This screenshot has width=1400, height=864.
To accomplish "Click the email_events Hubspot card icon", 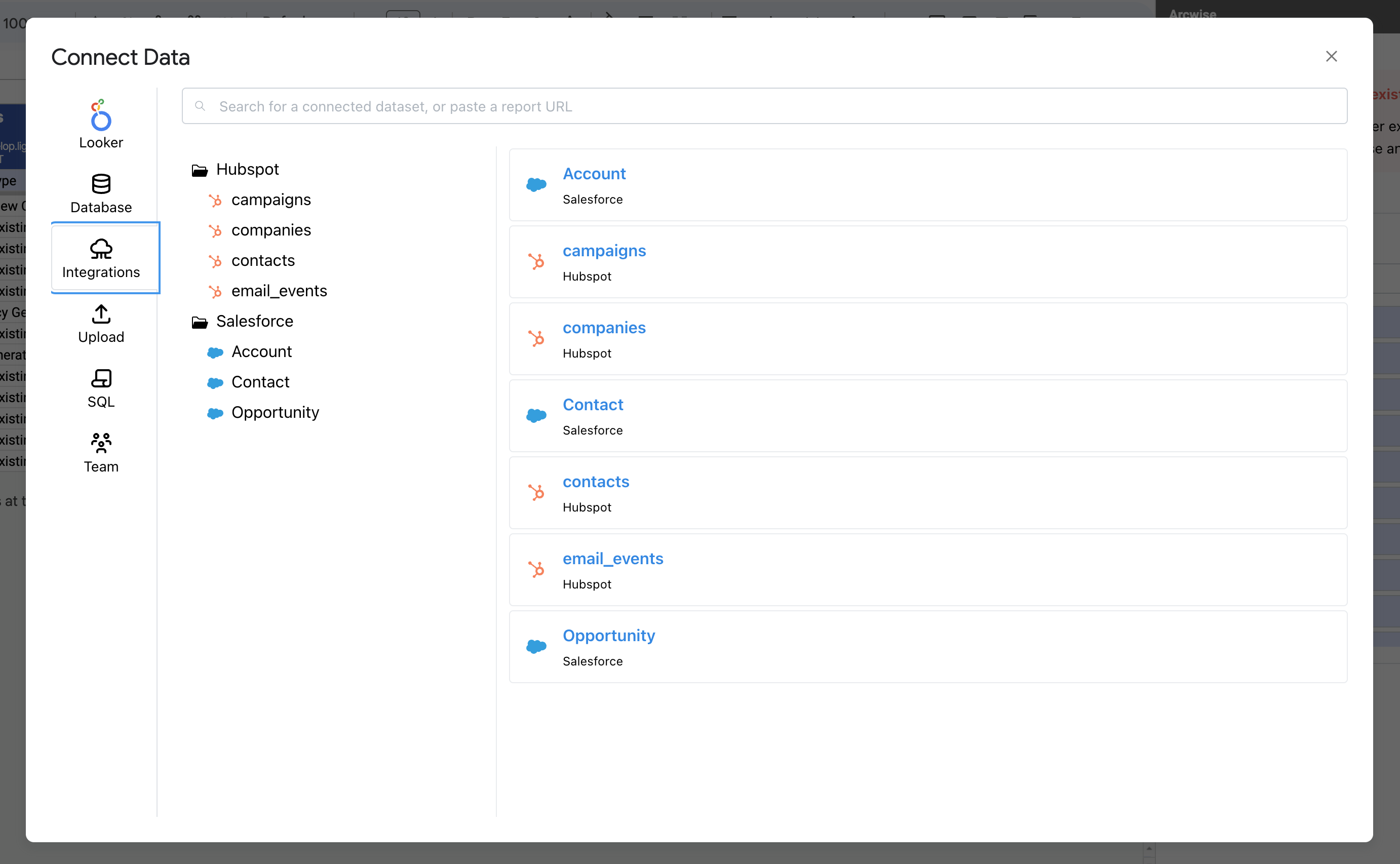I will 536,570.
